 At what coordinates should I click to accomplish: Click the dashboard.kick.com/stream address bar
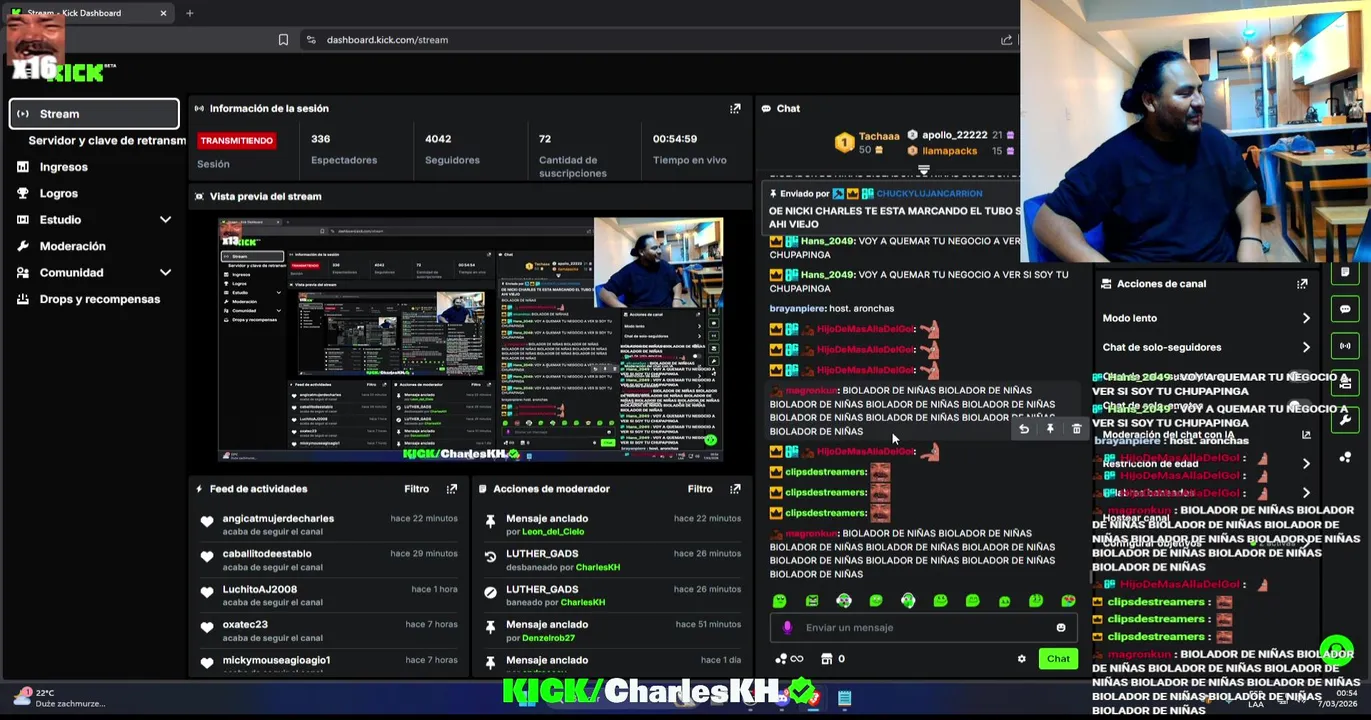click(x=387, y=40)
